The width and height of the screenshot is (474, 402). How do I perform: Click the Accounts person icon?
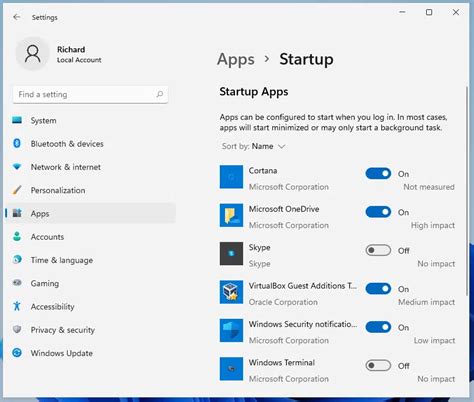coord(17,236)
